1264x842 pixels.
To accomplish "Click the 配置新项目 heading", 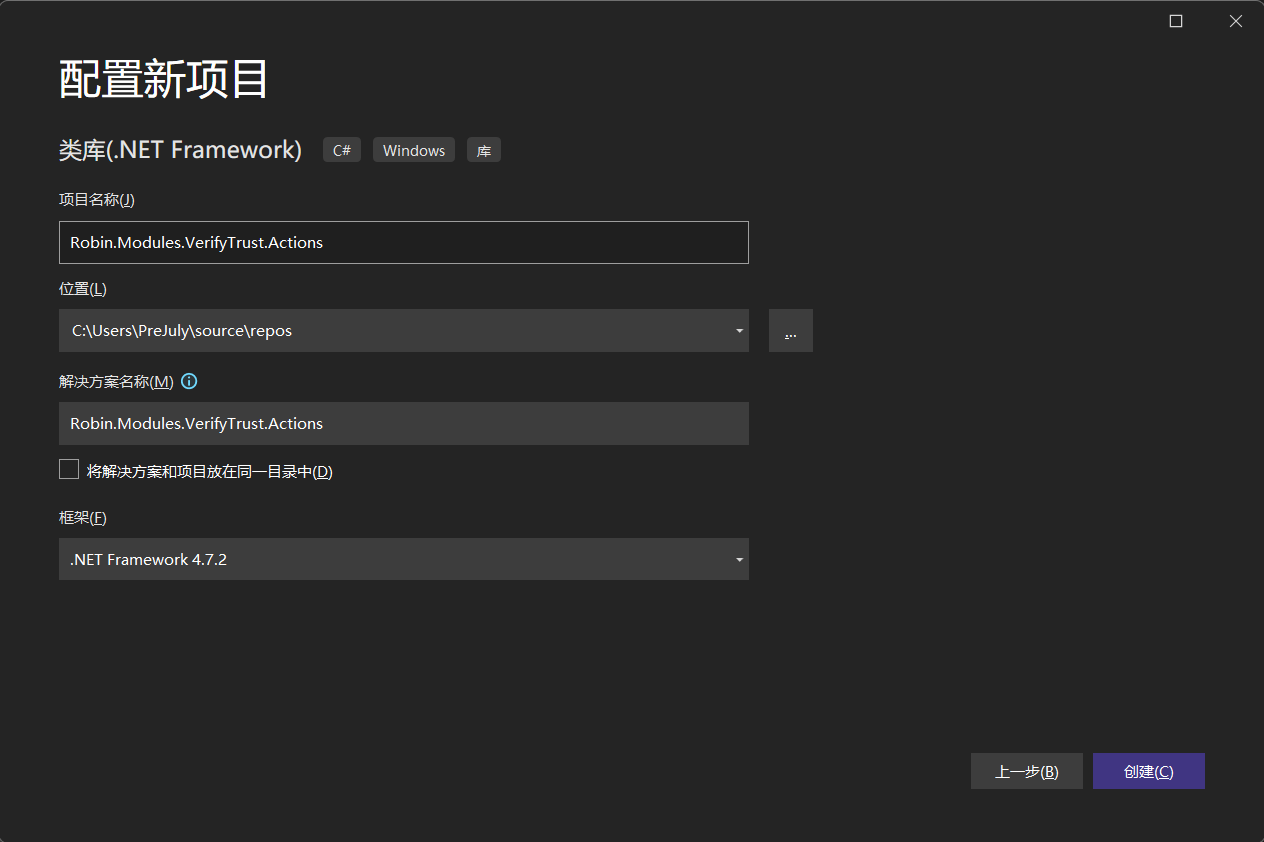I will pyautogui.click(x=163, y=79).
